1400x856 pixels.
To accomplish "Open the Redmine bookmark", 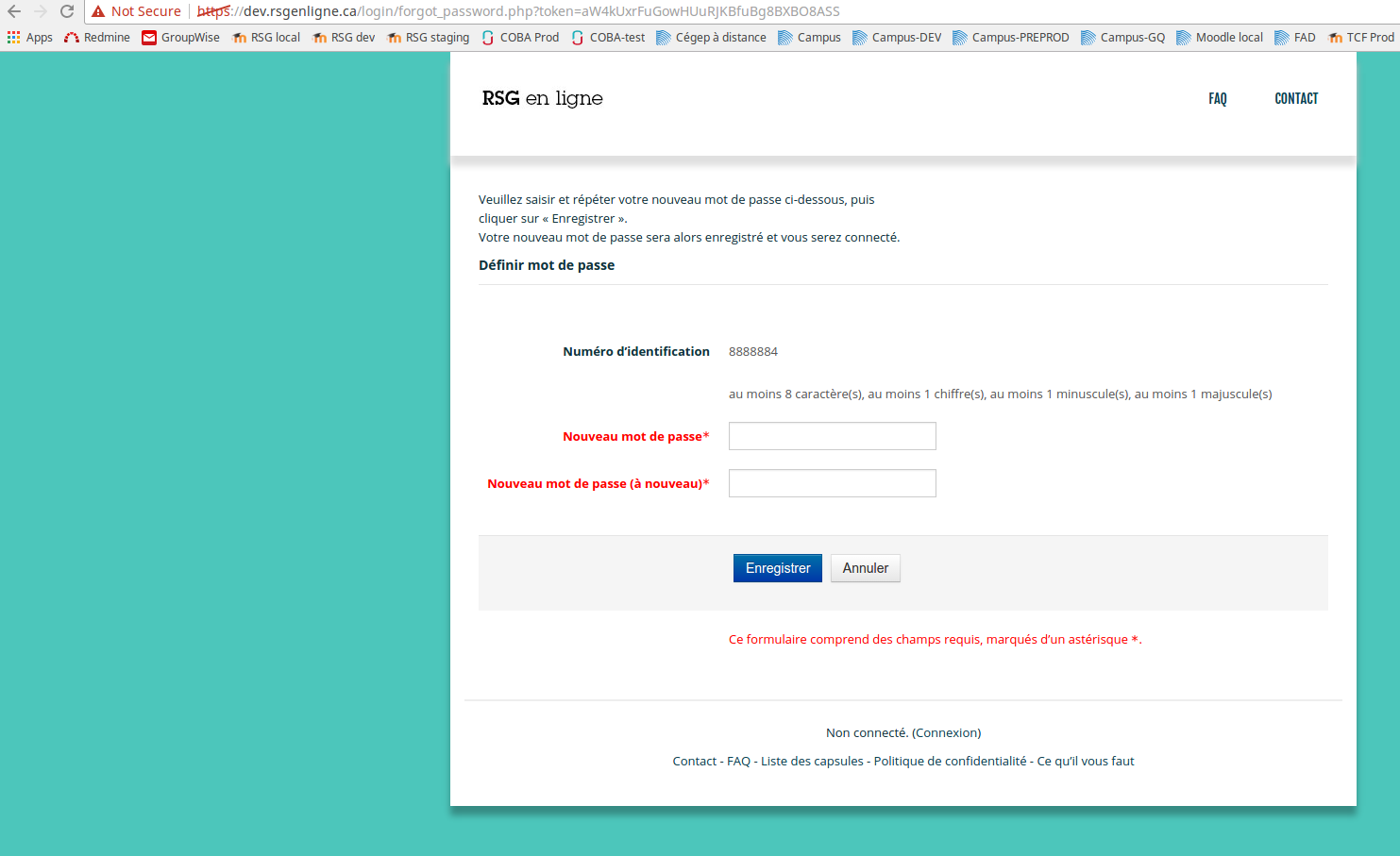I will 96,38.
